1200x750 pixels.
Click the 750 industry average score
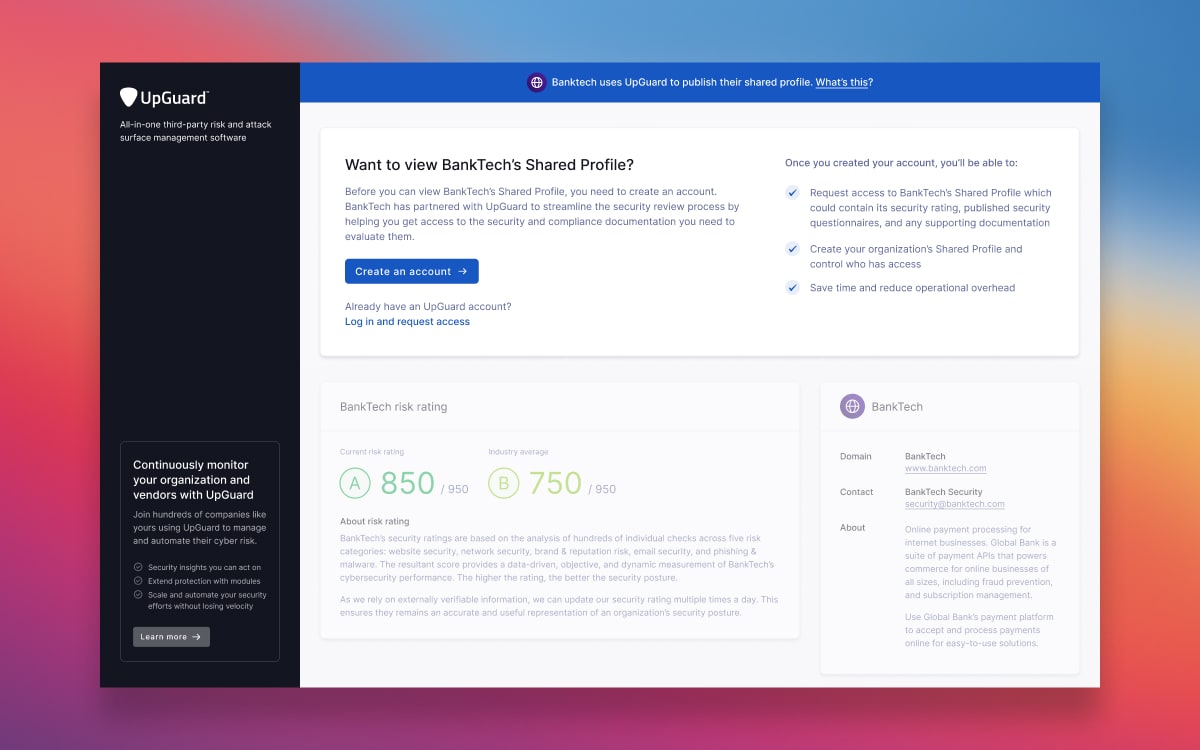[555, 484]
